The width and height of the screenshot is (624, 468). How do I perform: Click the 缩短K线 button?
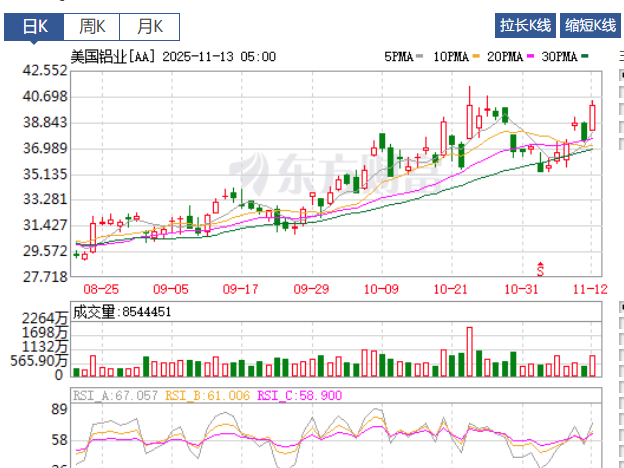click(x=591, y=25)
